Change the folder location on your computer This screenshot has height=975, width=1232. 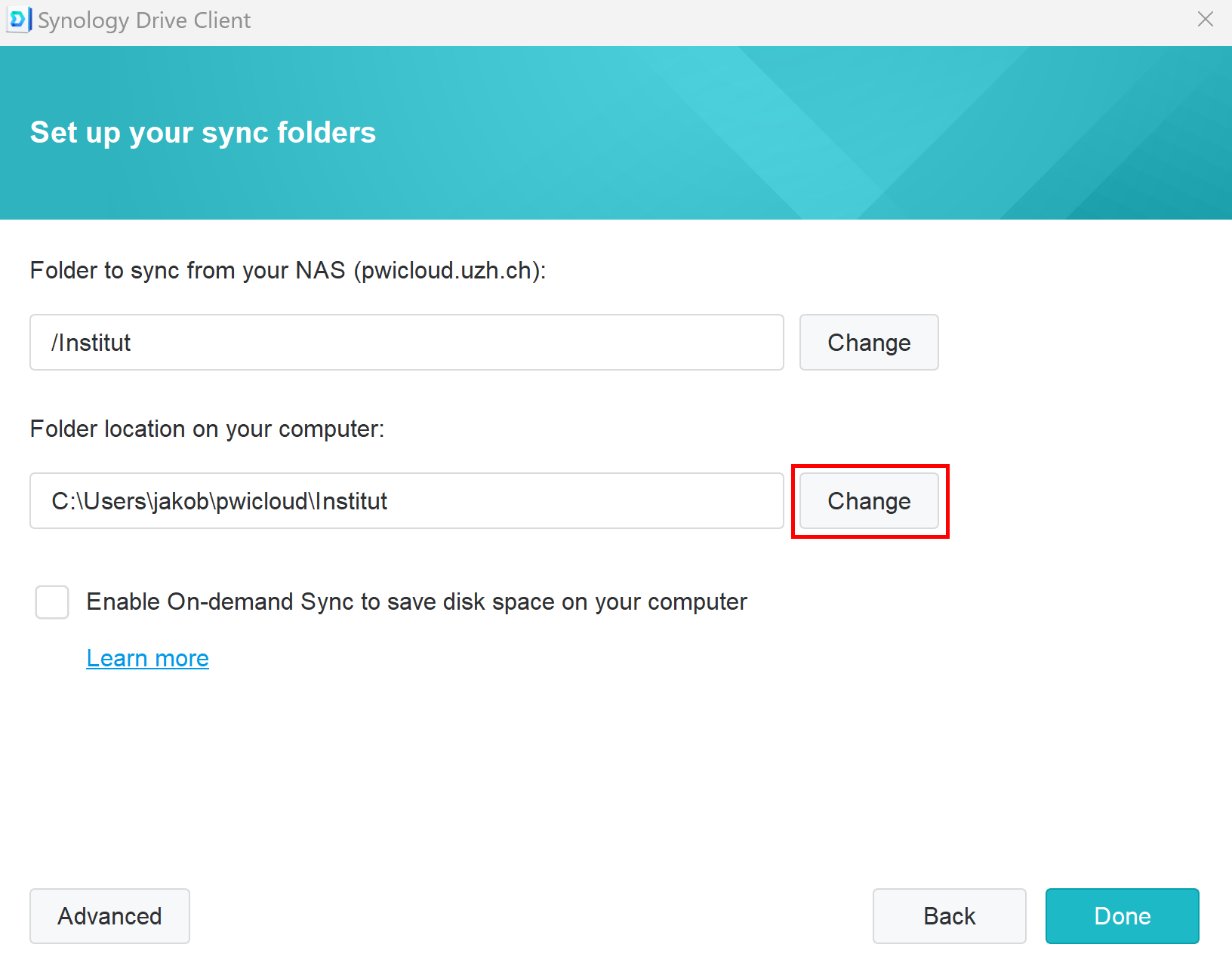(x=869, y=501)
